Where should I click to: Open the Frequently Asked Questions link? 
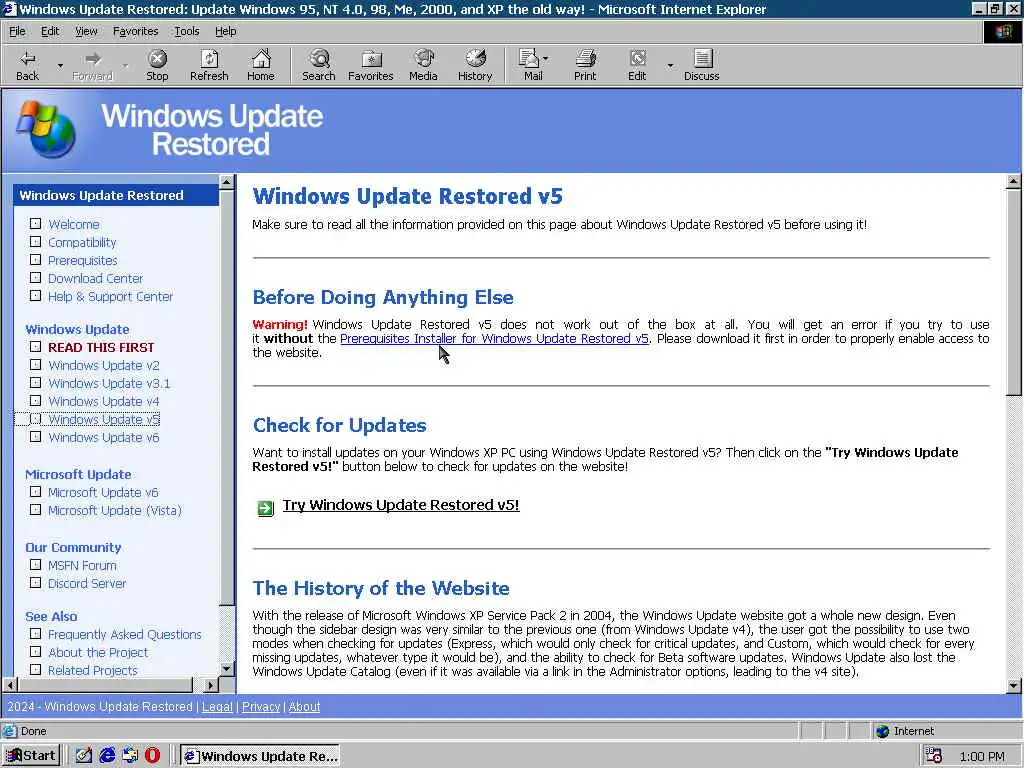(125, 635)
